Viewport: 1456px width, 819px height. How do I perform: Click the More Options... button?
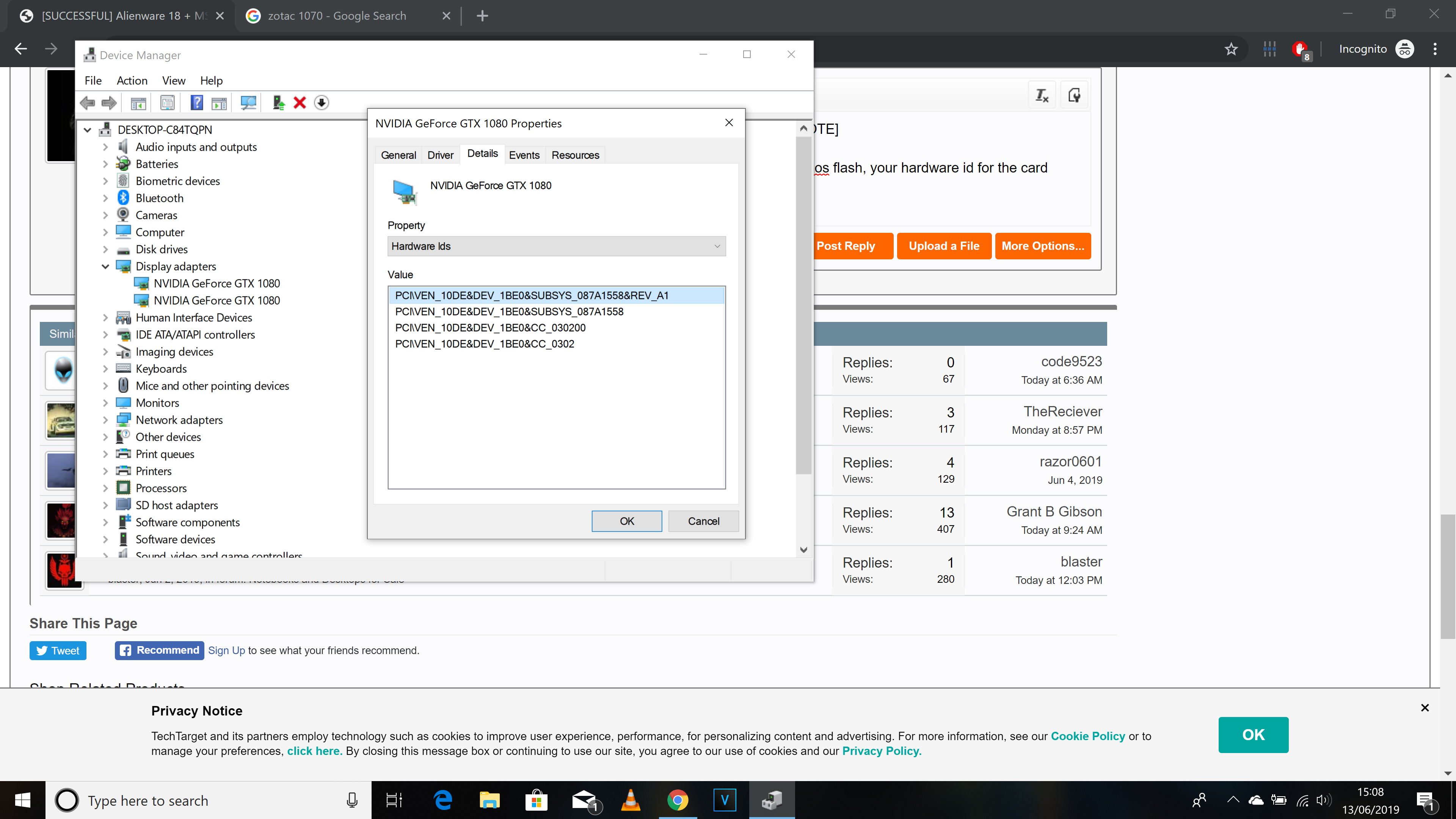click(x=1043, y=246)
